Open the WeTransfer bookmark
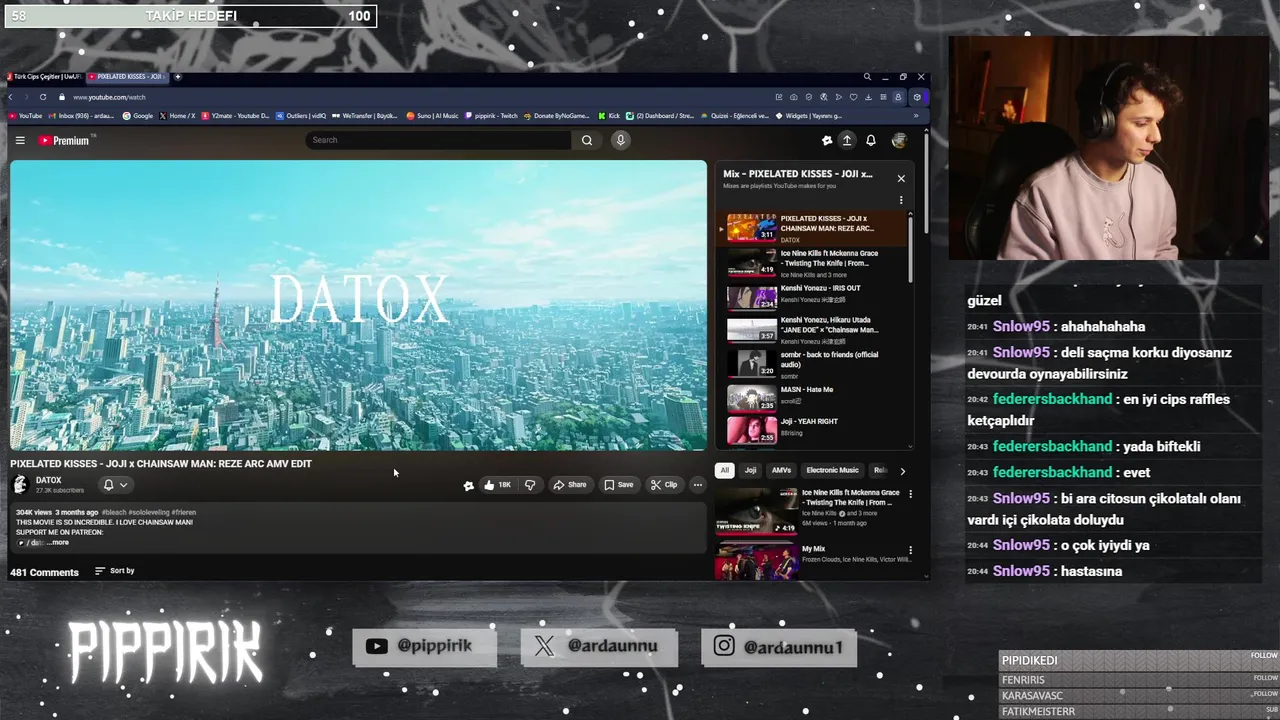The width and height of the screenshot is (1280, 720). 366,116
